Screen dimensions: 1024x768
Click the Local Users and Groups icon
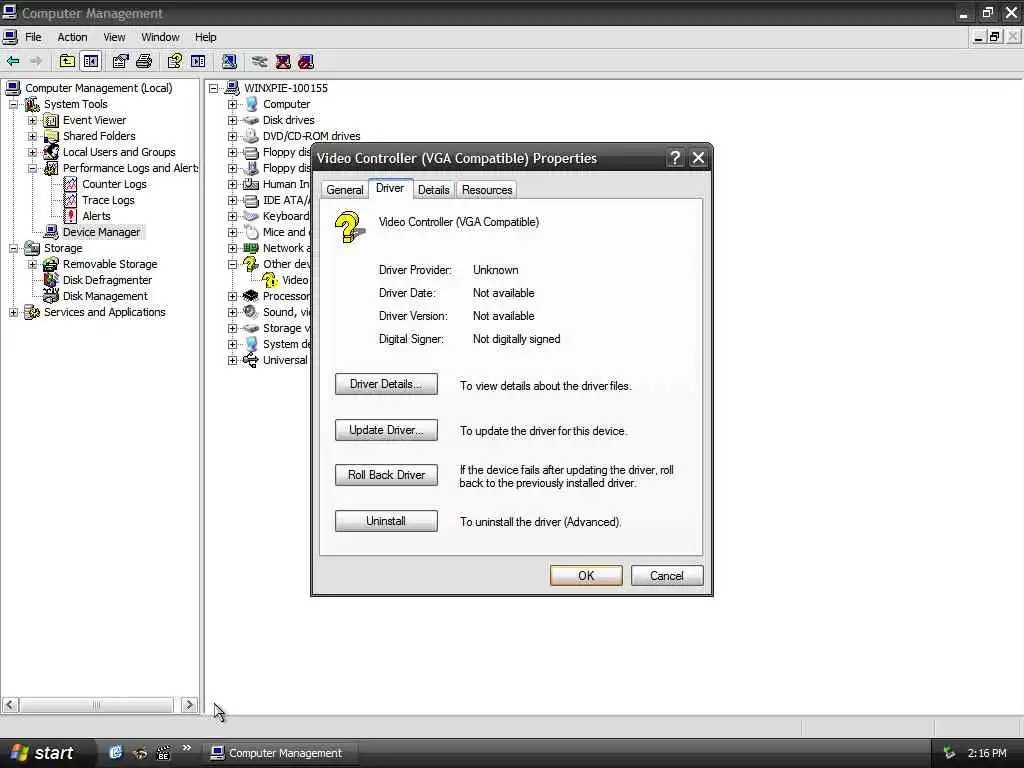point(51,152)
